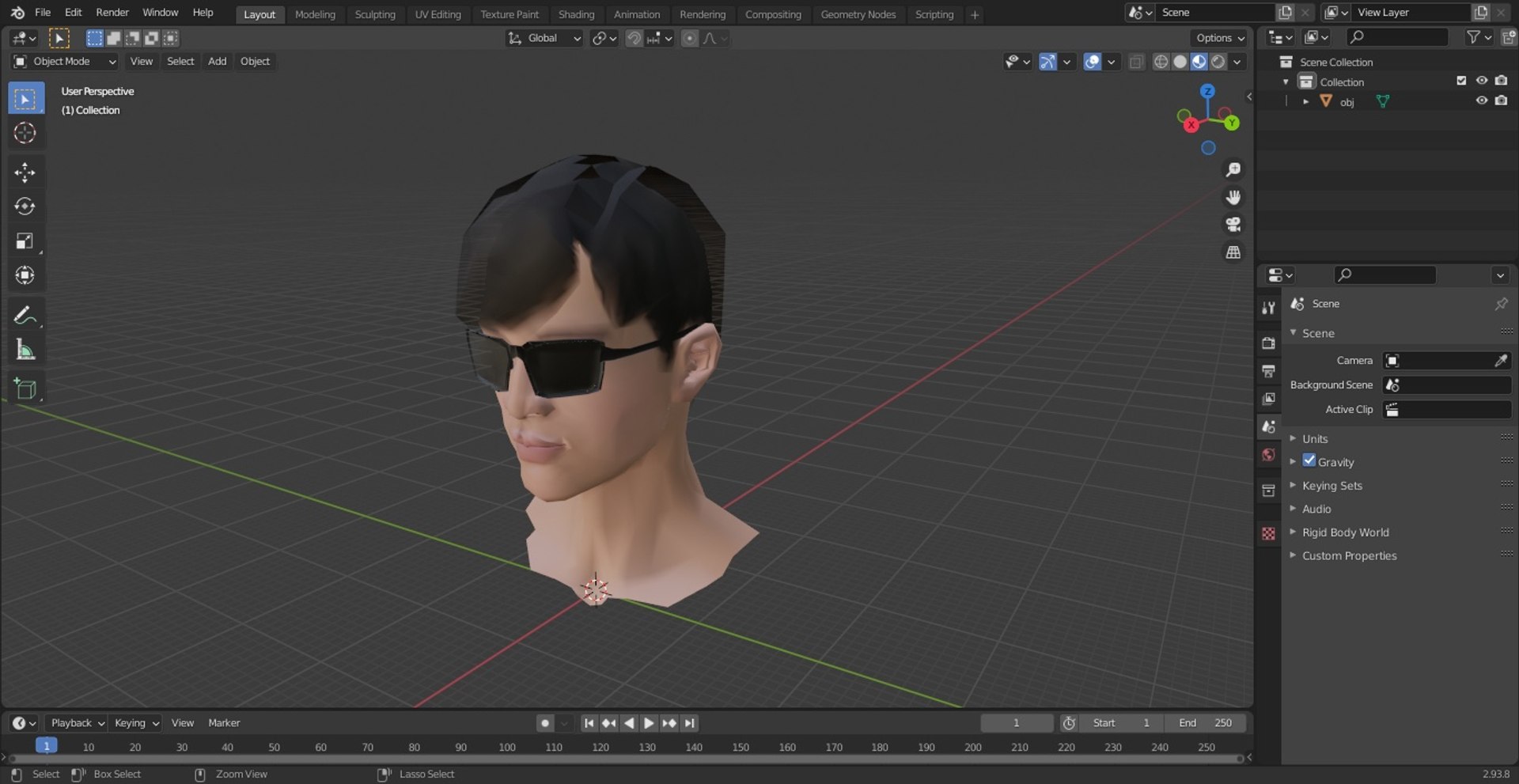1519x784 pixels.
Task: Open the Collection properties tab
Action: click(x=1269, y=490)
